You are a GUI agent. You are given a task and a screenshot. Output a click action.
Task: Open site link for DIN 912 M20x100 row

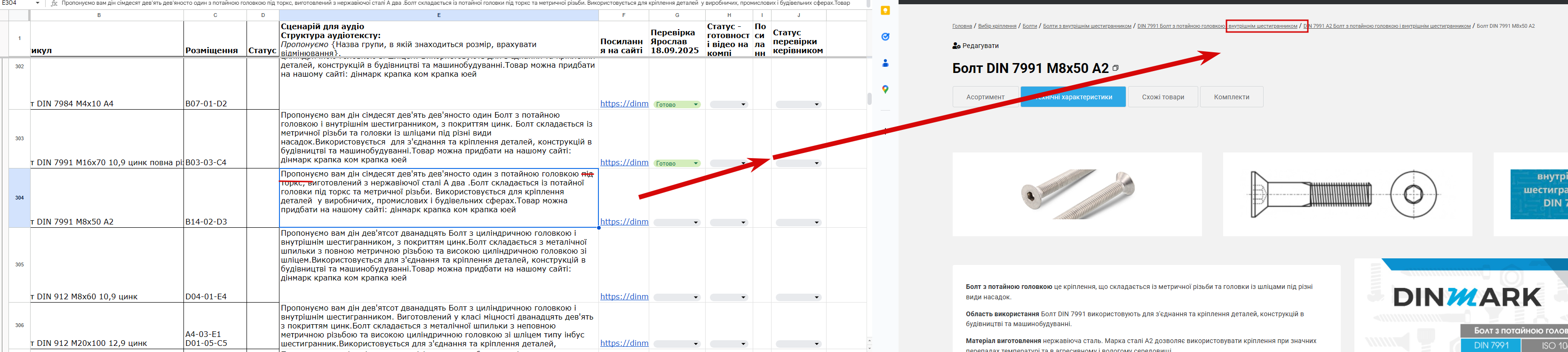click(624, 343)
